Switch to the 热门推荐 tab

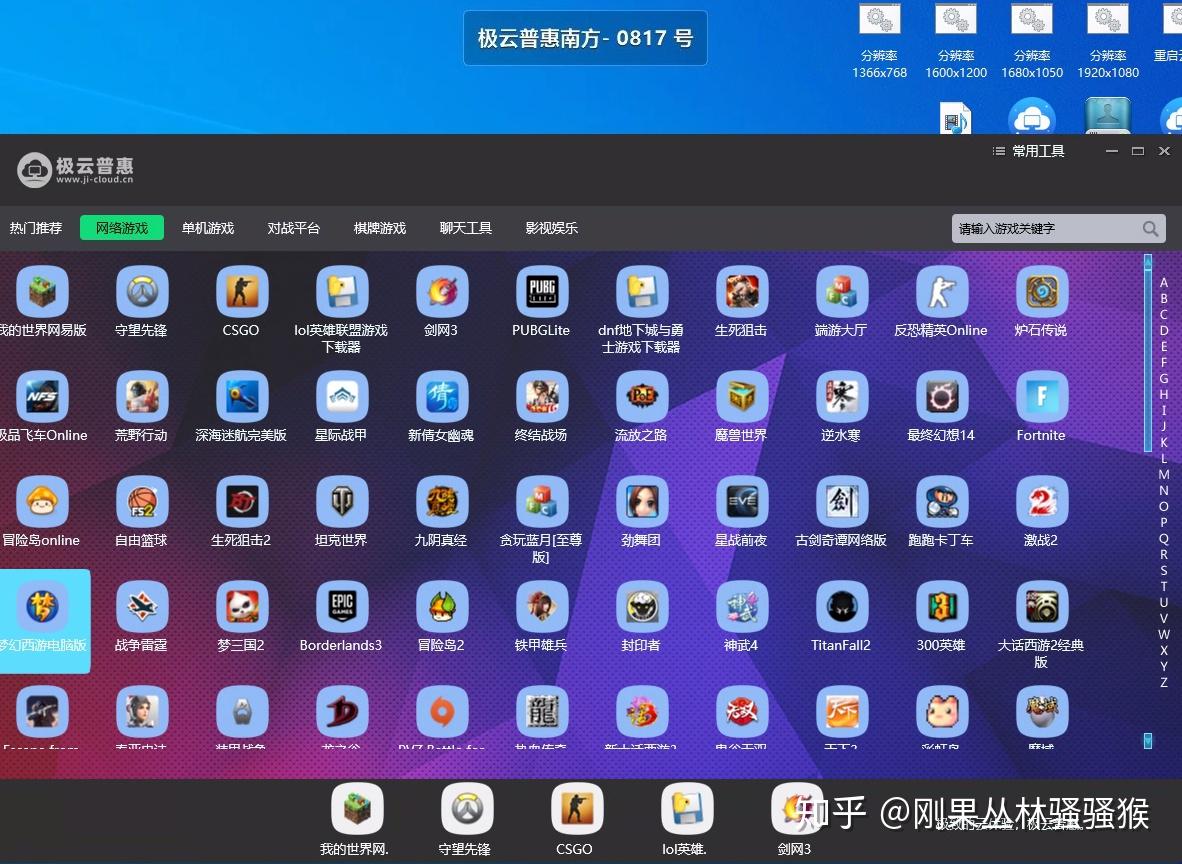35,228
